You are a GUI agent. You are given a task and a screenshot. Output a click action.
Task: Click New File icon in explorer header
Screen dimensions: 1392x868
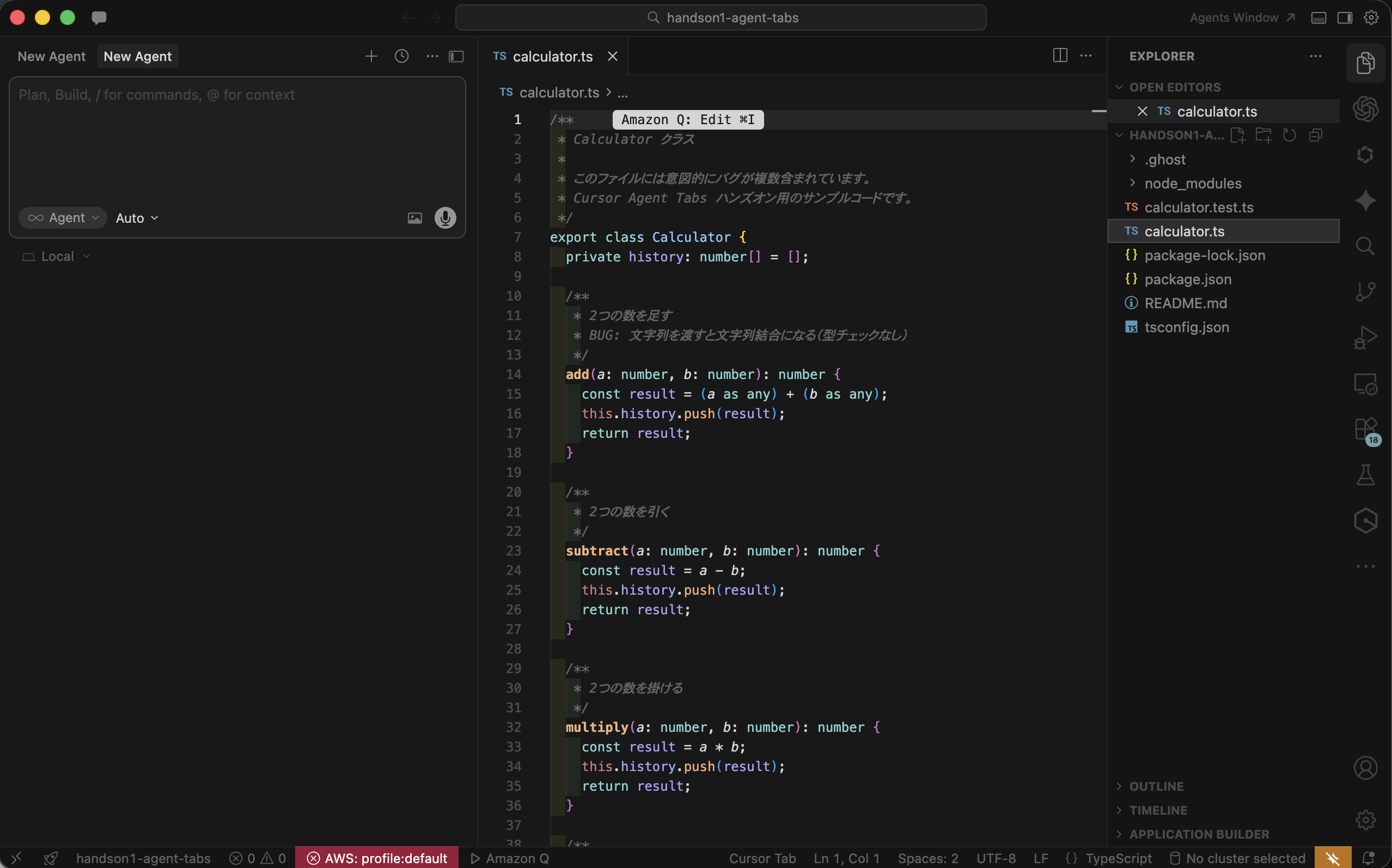(x=1237, y=136)
